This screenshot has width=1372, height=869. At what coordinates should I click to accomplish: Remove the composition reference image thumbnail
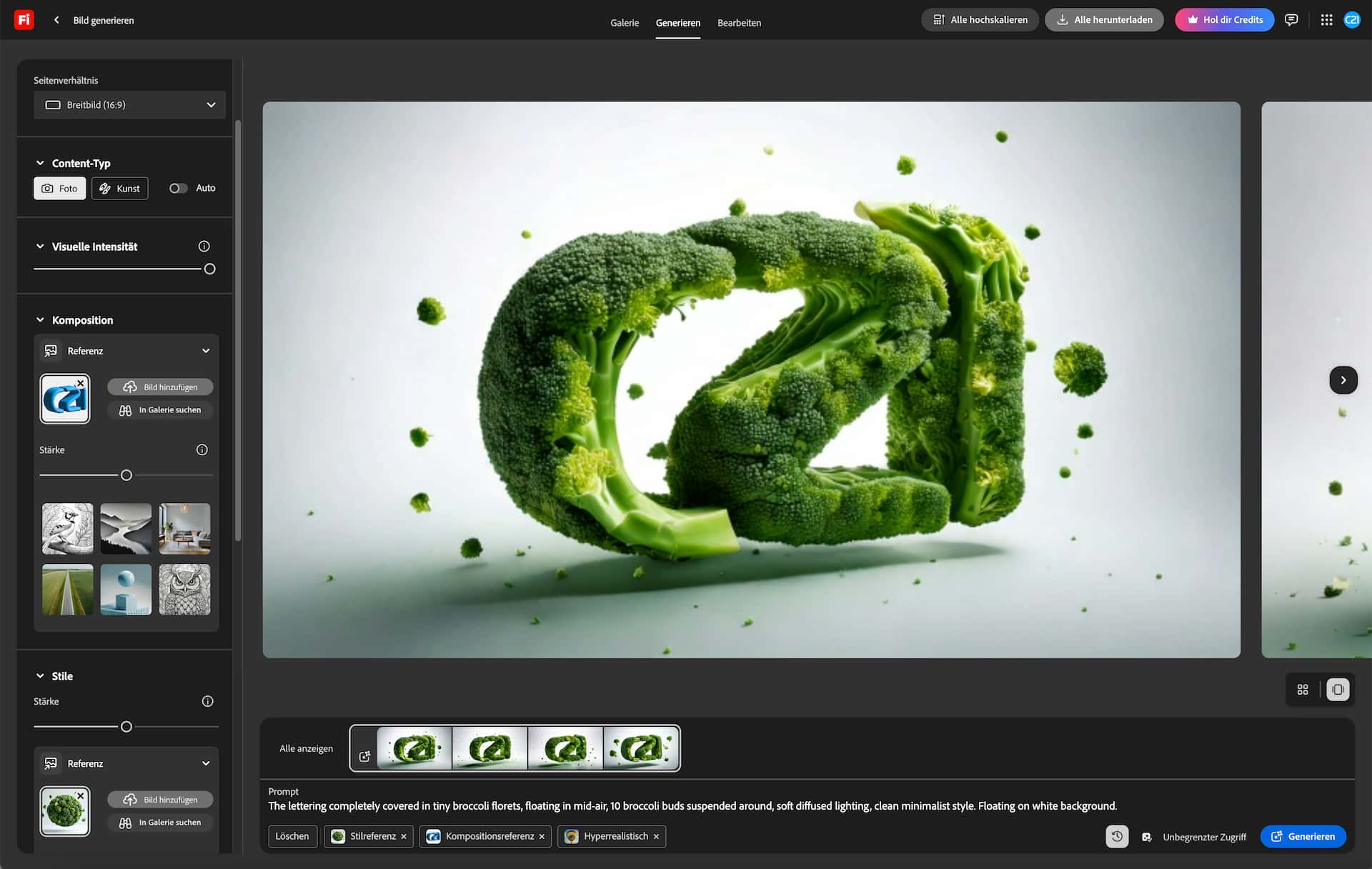tap(81, 384)
